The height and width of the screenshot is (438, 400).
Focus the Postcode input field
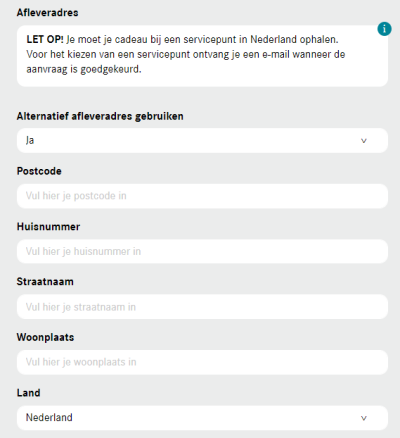tap(202, 196)
